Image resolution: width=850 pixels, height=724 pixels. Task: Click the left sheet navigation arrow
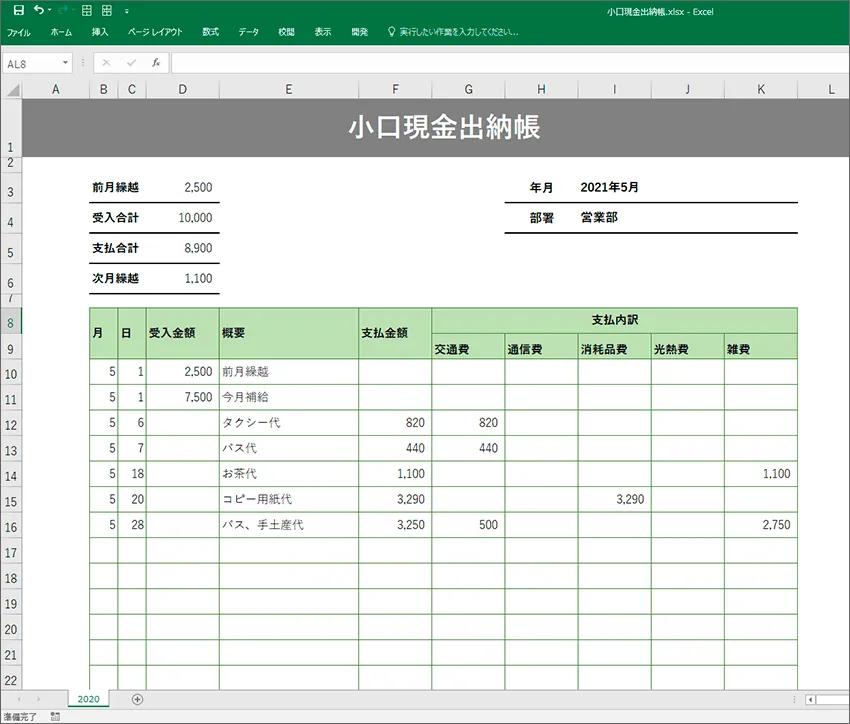tap(19, 698)
